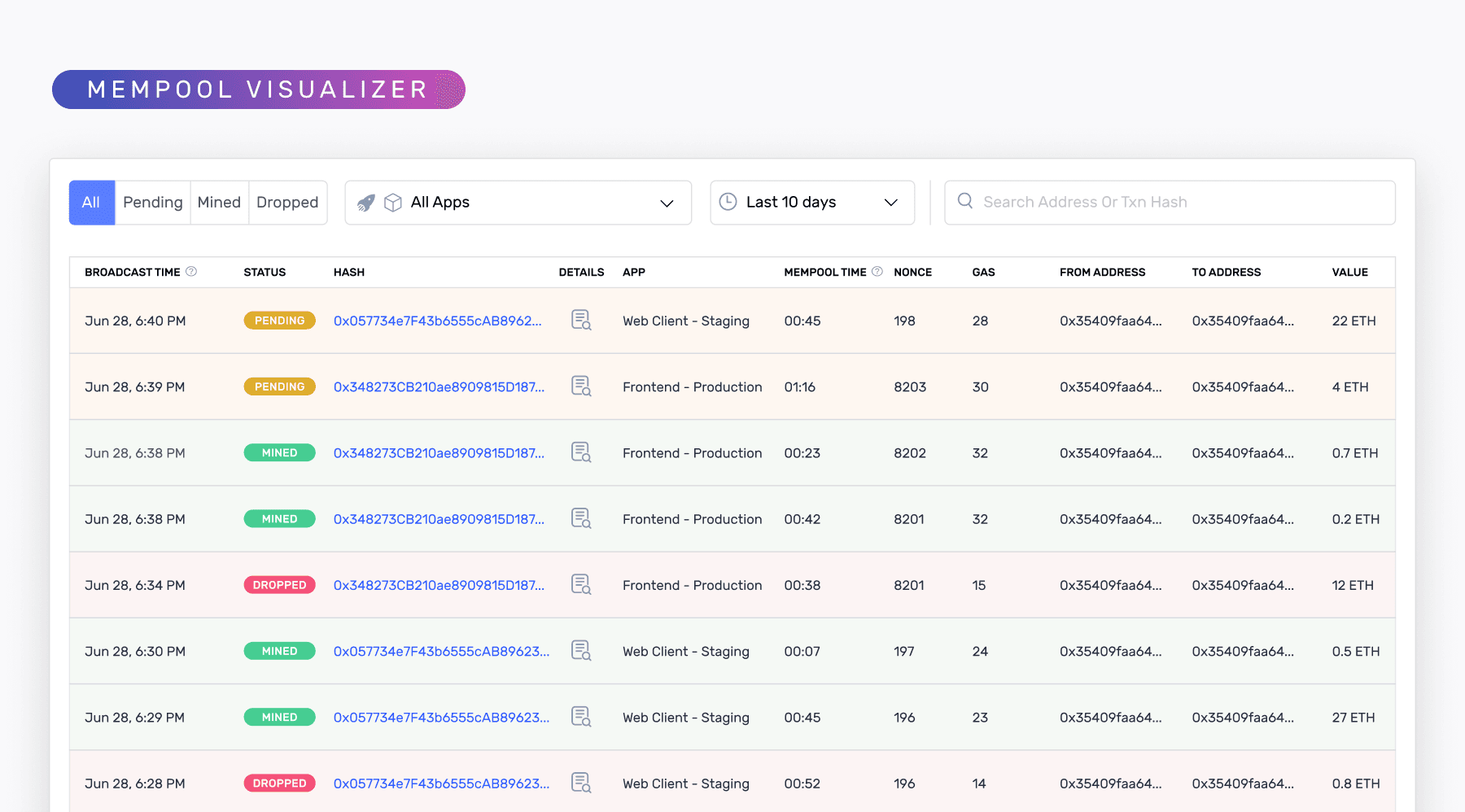This screenshot has width=1465, height=812.
Task: Open details for the dropped 6:28 PM transaction
Action: (x=580, y=783)
